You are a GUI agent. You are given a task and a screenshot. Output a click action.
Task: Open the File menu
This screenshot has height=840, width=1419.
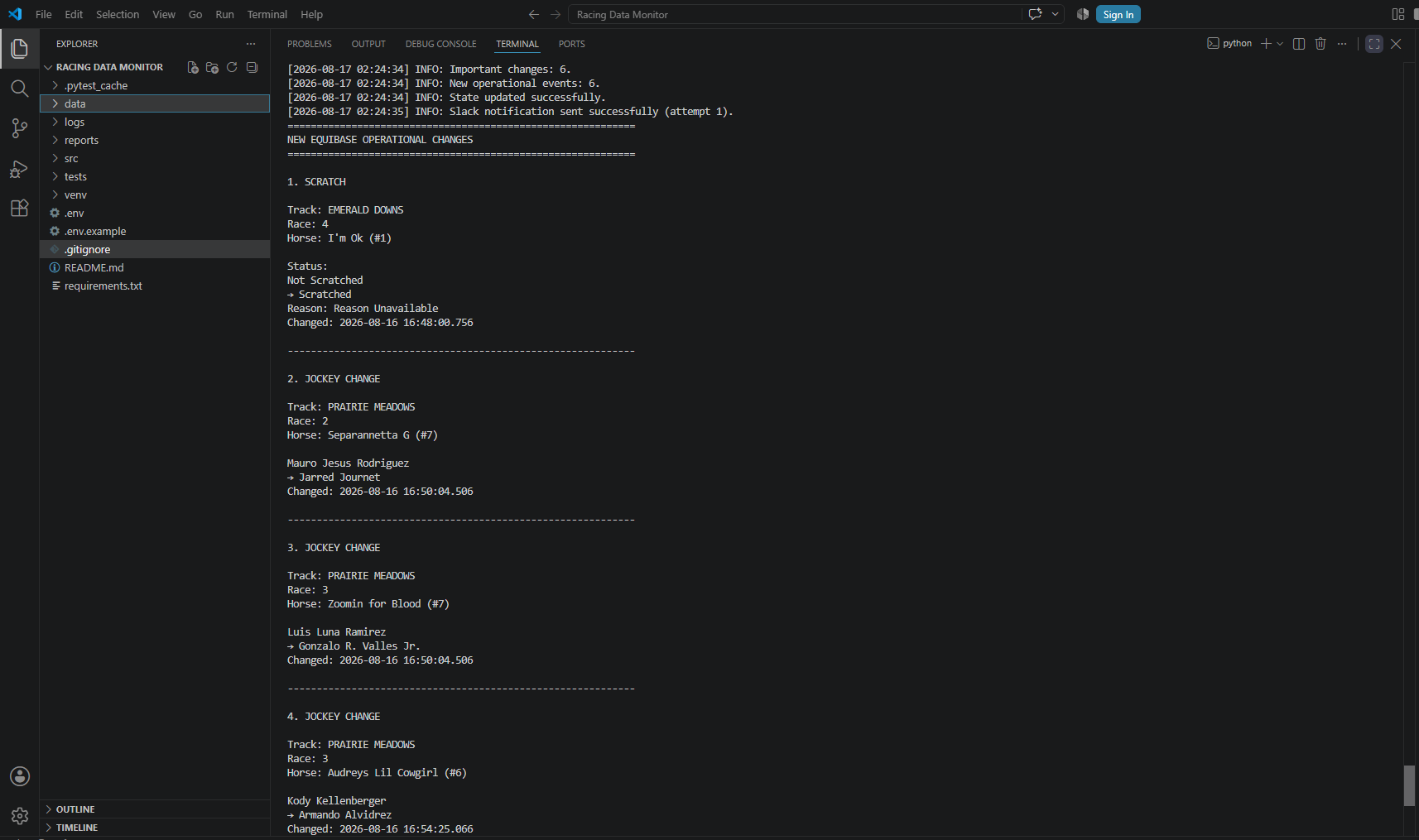point(44,14)
